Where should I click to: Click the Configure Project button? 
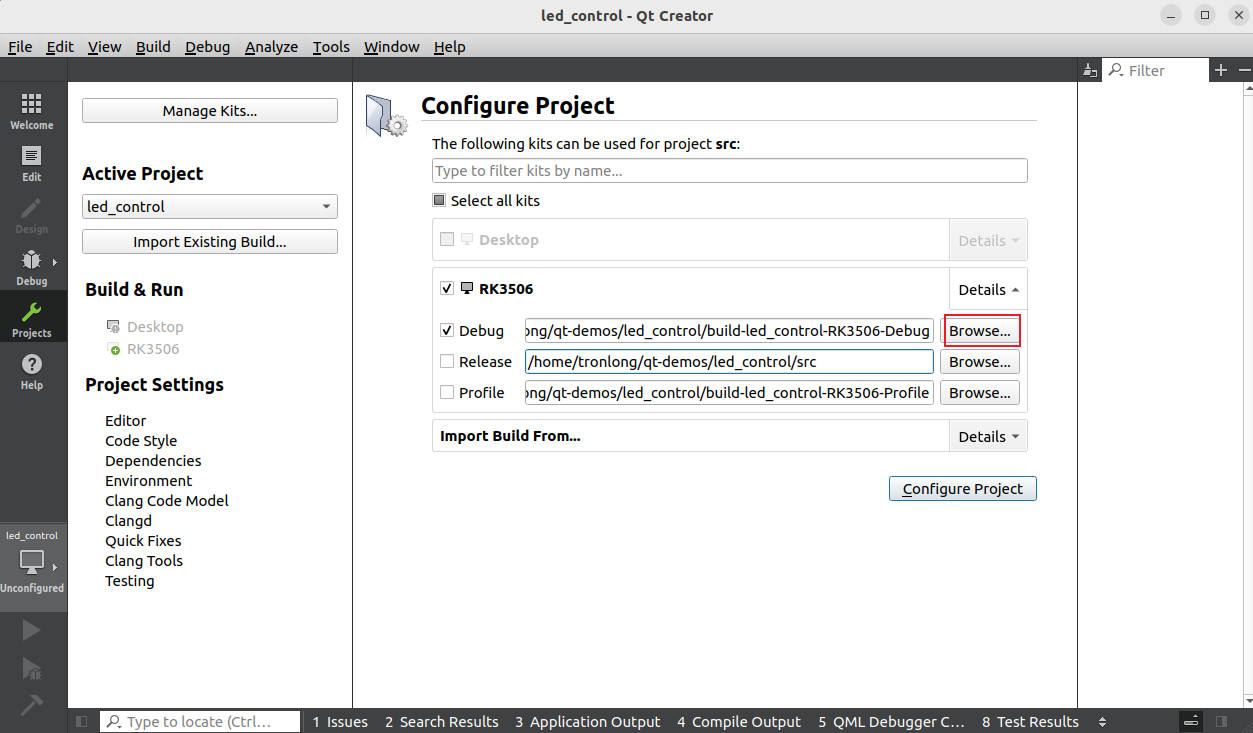(x=963, y=489)
